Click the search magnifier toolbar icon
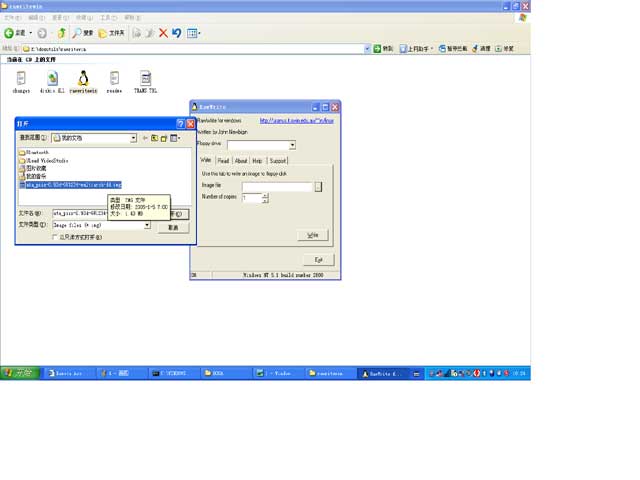Screen dimensions: 640x480 coord(76,33)
